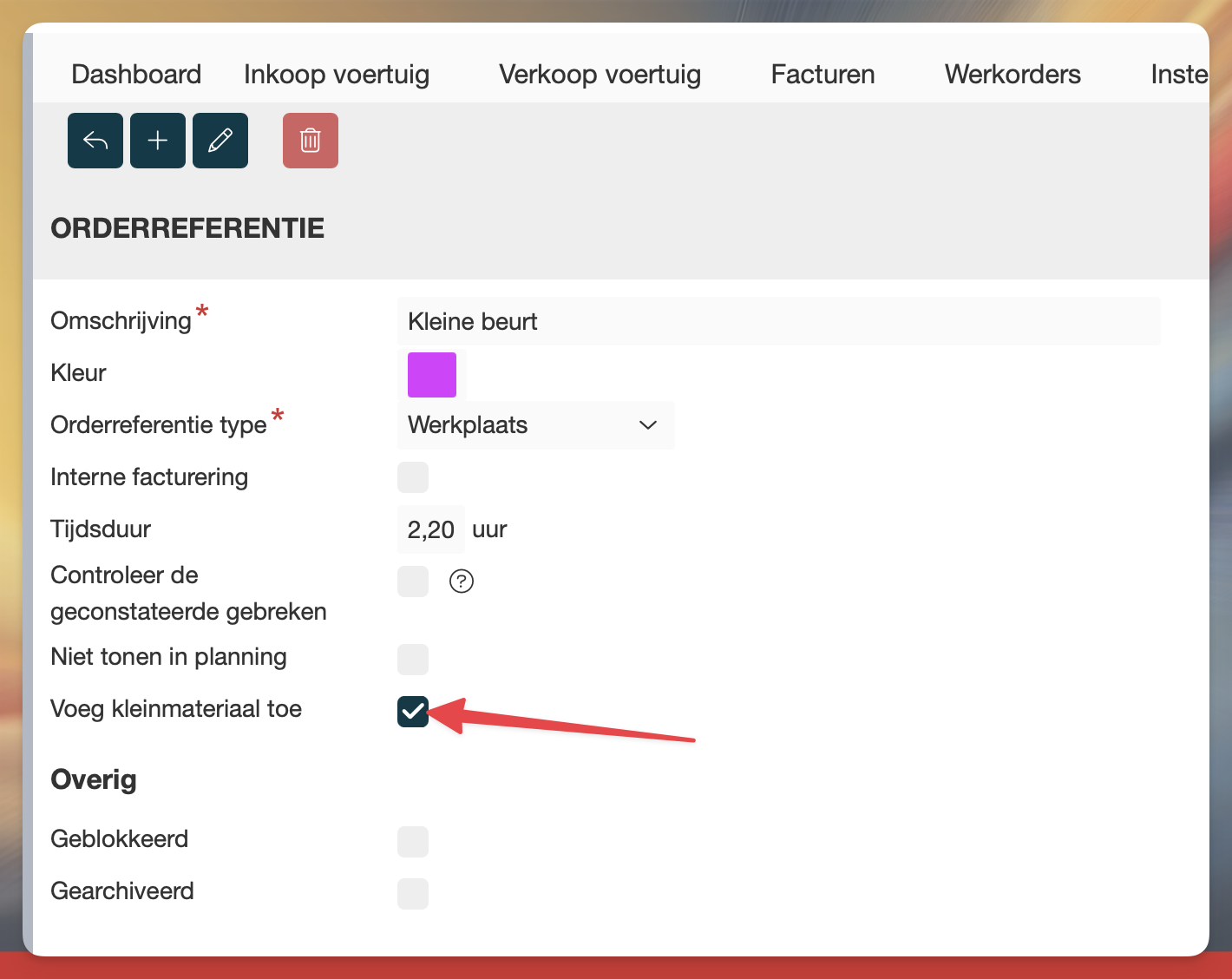This screenshot has width=1232, height=979.
Task: Switch to Werkorders menu
Action: coord(1012,75)
